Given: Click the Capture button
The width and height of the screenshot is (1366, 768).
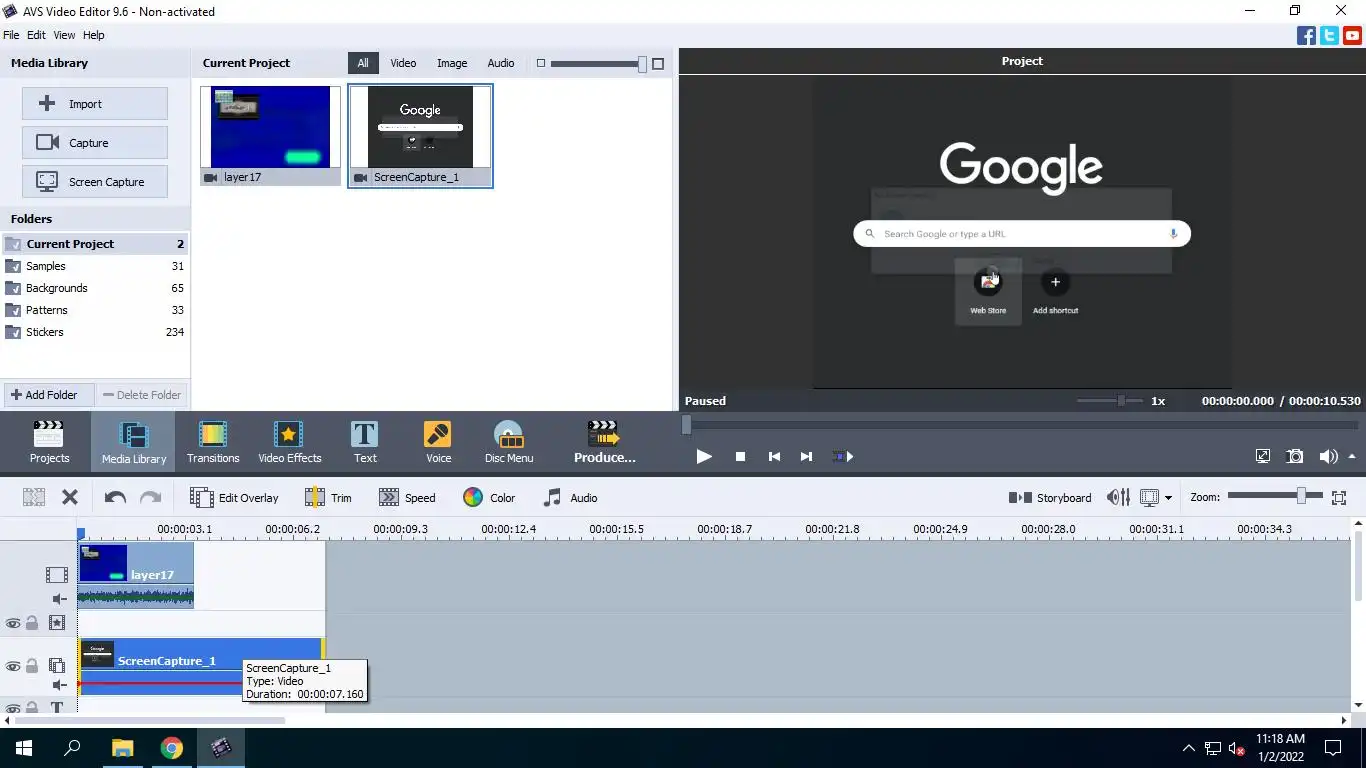Looking at the screenshot, I should [95, 143].
